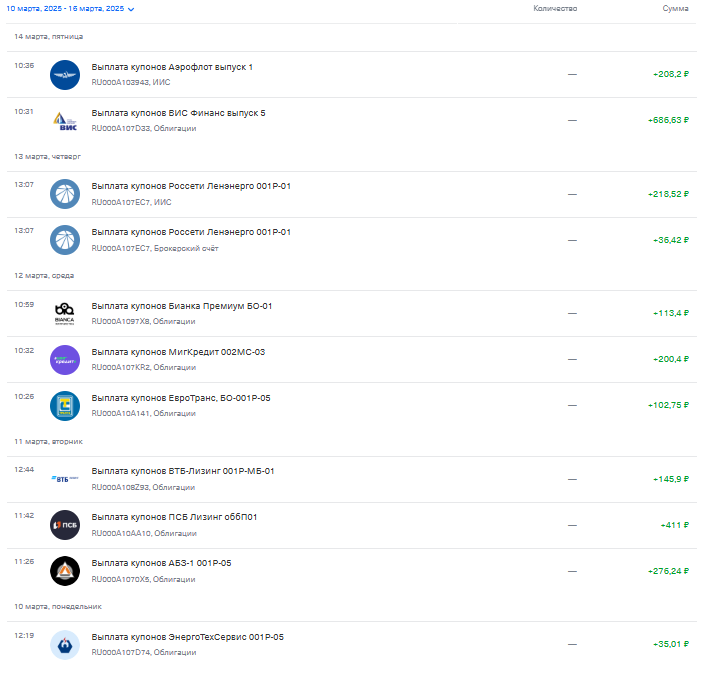Open Выплата купонов Аэрофлот выпуск 1
This screenshot has width=705, height=674.
172,67
